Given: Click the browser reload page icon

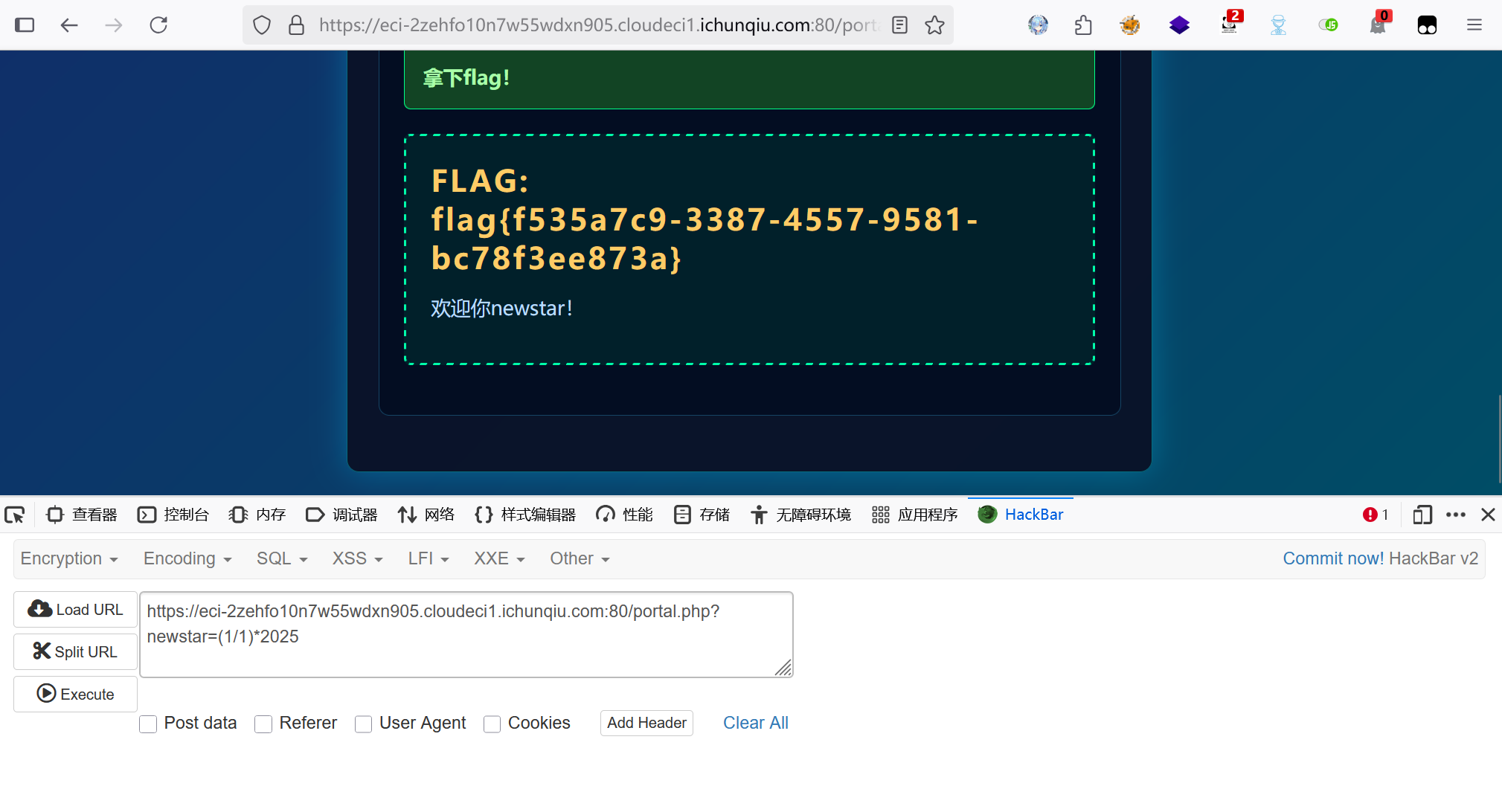Looking at the screenshot, I should 158,25.
